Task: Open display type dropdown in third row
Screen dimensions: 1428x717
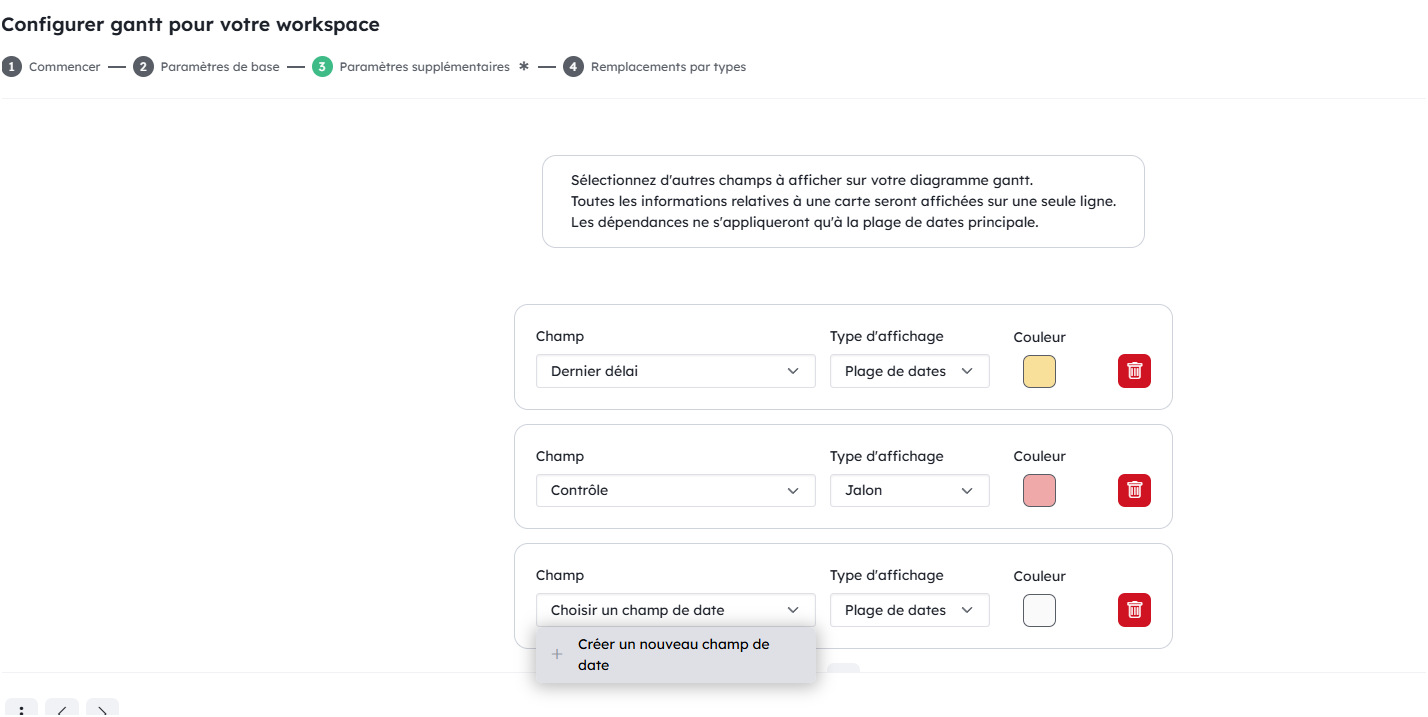Action: pyautogui.click(x=909, y=610)
